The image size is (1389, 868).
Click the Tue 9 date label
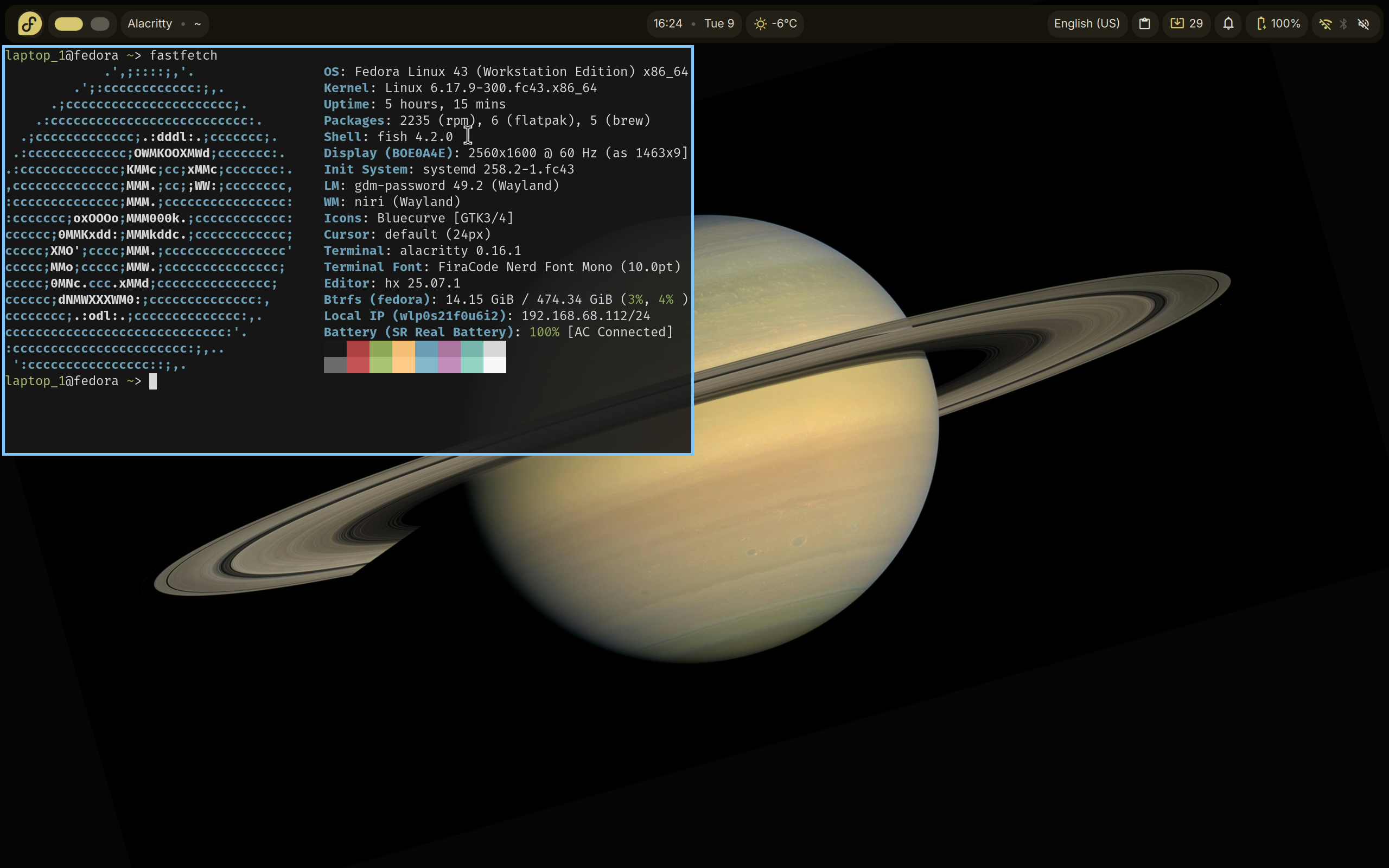(718, 23)
